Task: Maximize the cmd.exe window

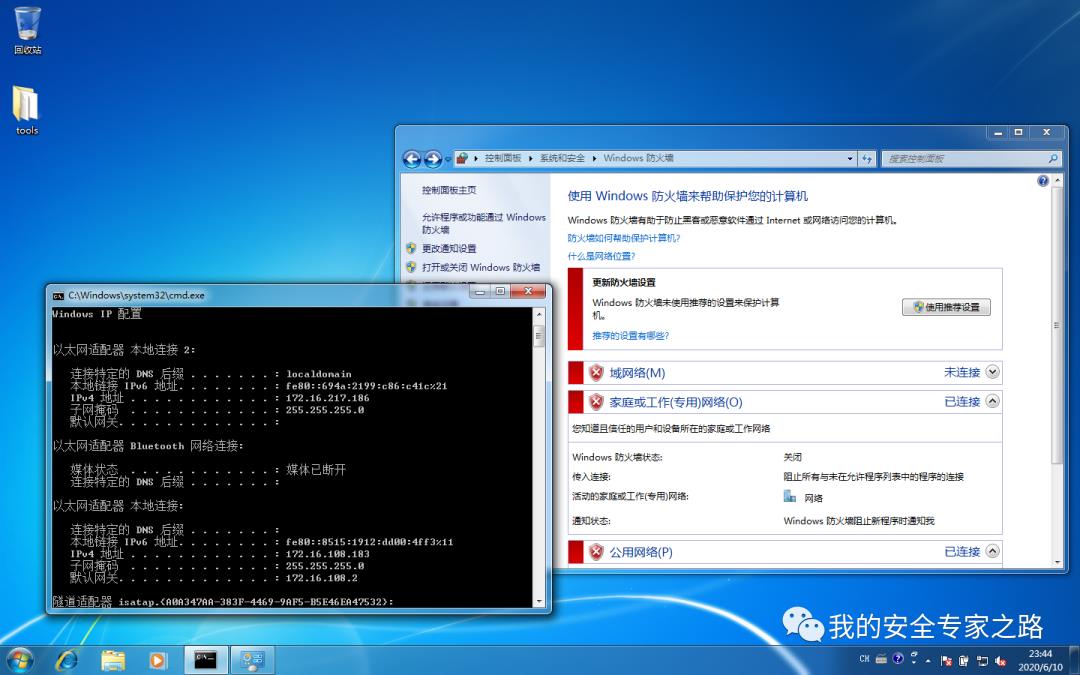Action: click(x=501, y=291)
